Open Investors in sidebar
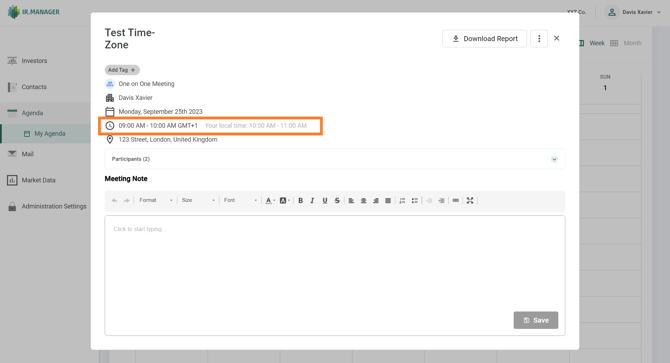 pyautogui.click(x=34, y=61)
